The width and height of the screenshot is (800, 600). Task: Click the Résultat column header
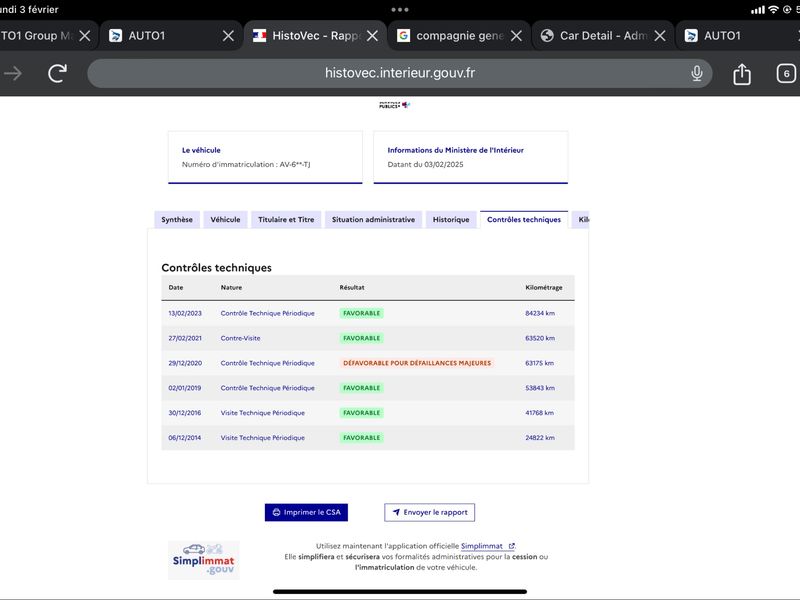coord(352,288)
